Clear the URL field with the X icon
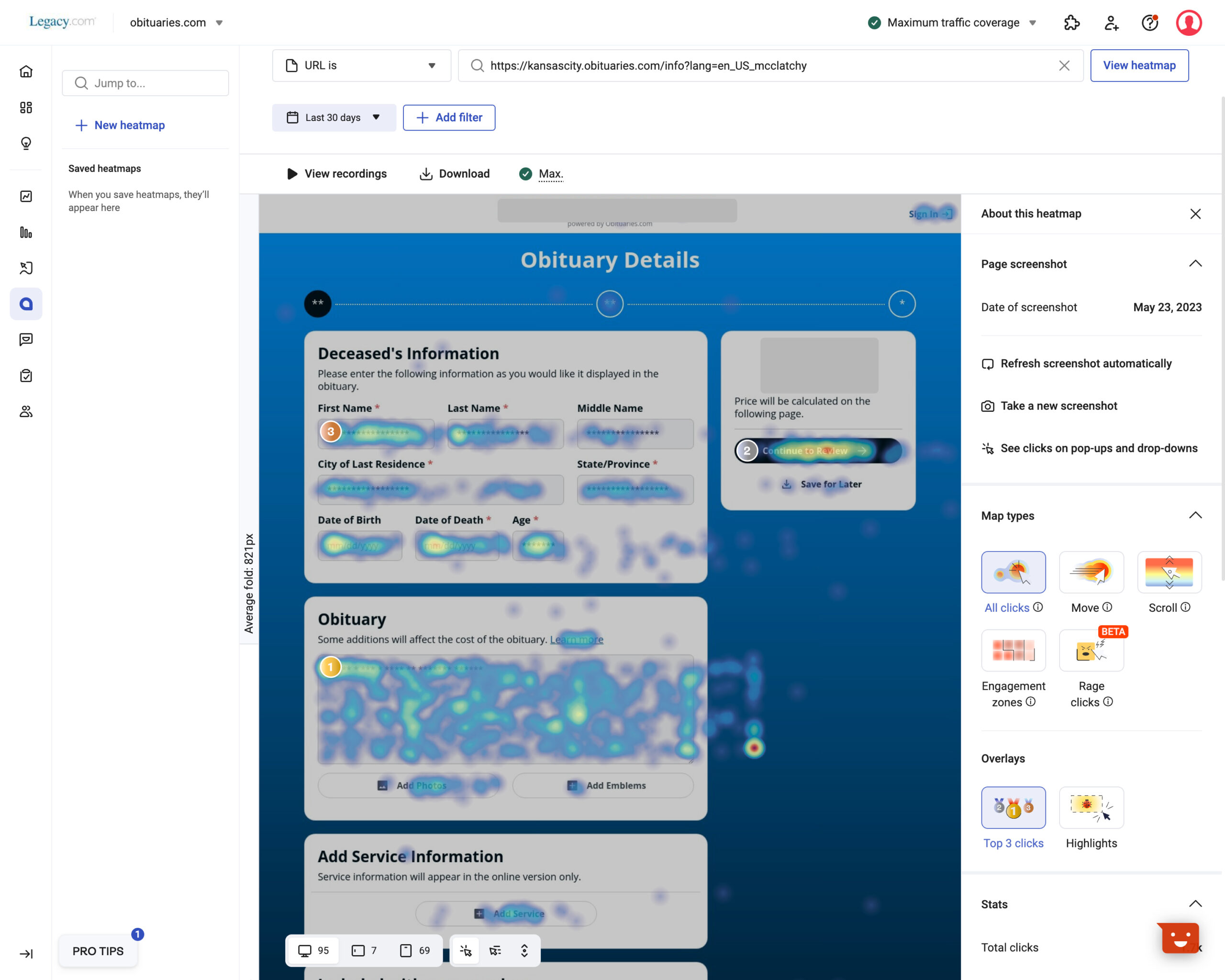Viewport: 1225px width, 980px height. (x=1064, y=66)
